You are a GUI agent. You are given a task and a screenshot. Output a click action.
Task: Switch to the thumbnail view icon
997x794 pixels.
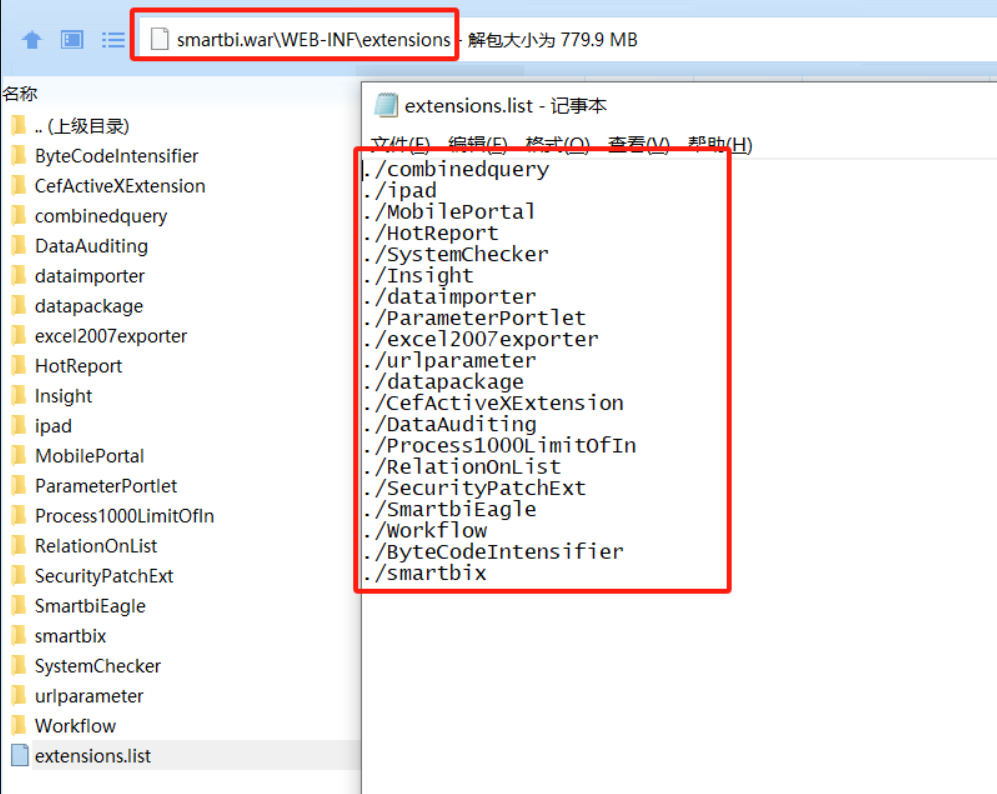click(72, 40)
